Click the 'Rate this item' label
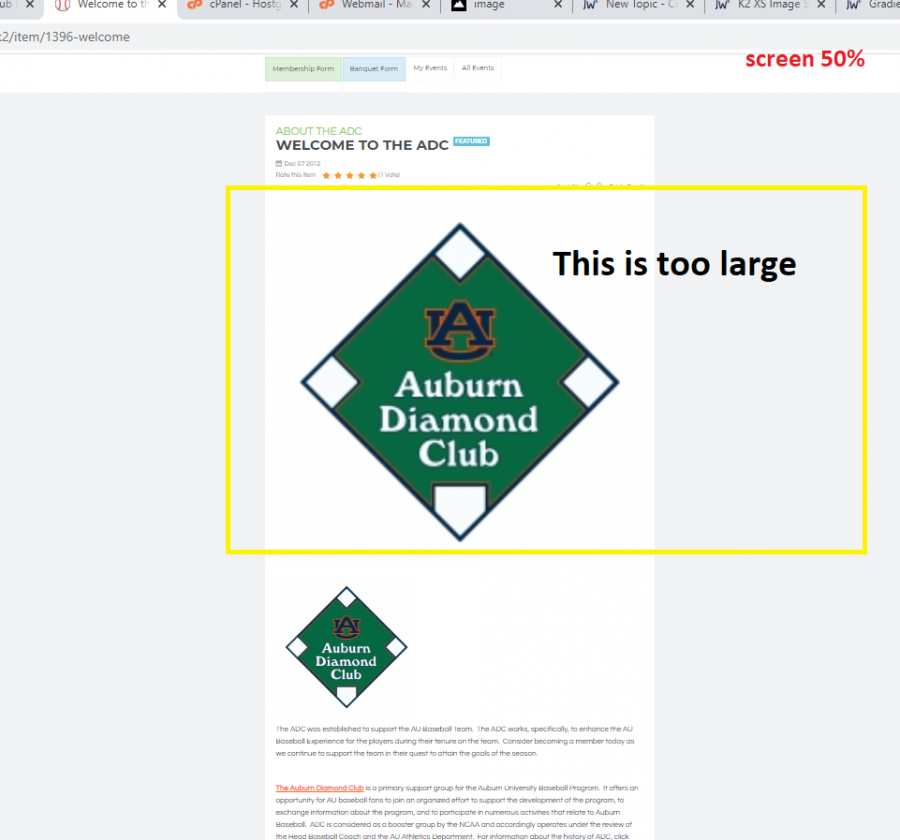This screenshot has width=900, height=840. [x=296, y=175]
